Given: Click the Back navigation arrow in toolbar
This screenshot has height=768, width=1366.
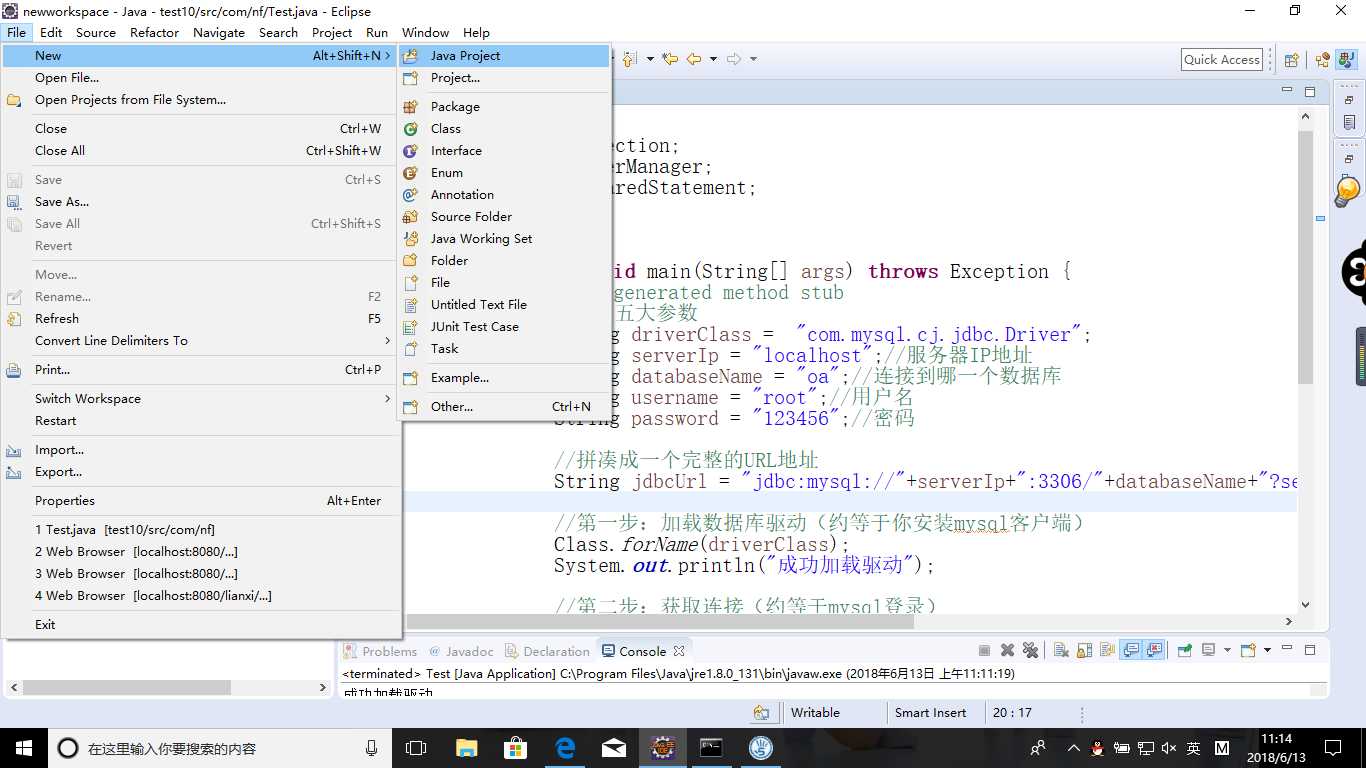Looking at the screenshot, I should click(x=694, y=59).
